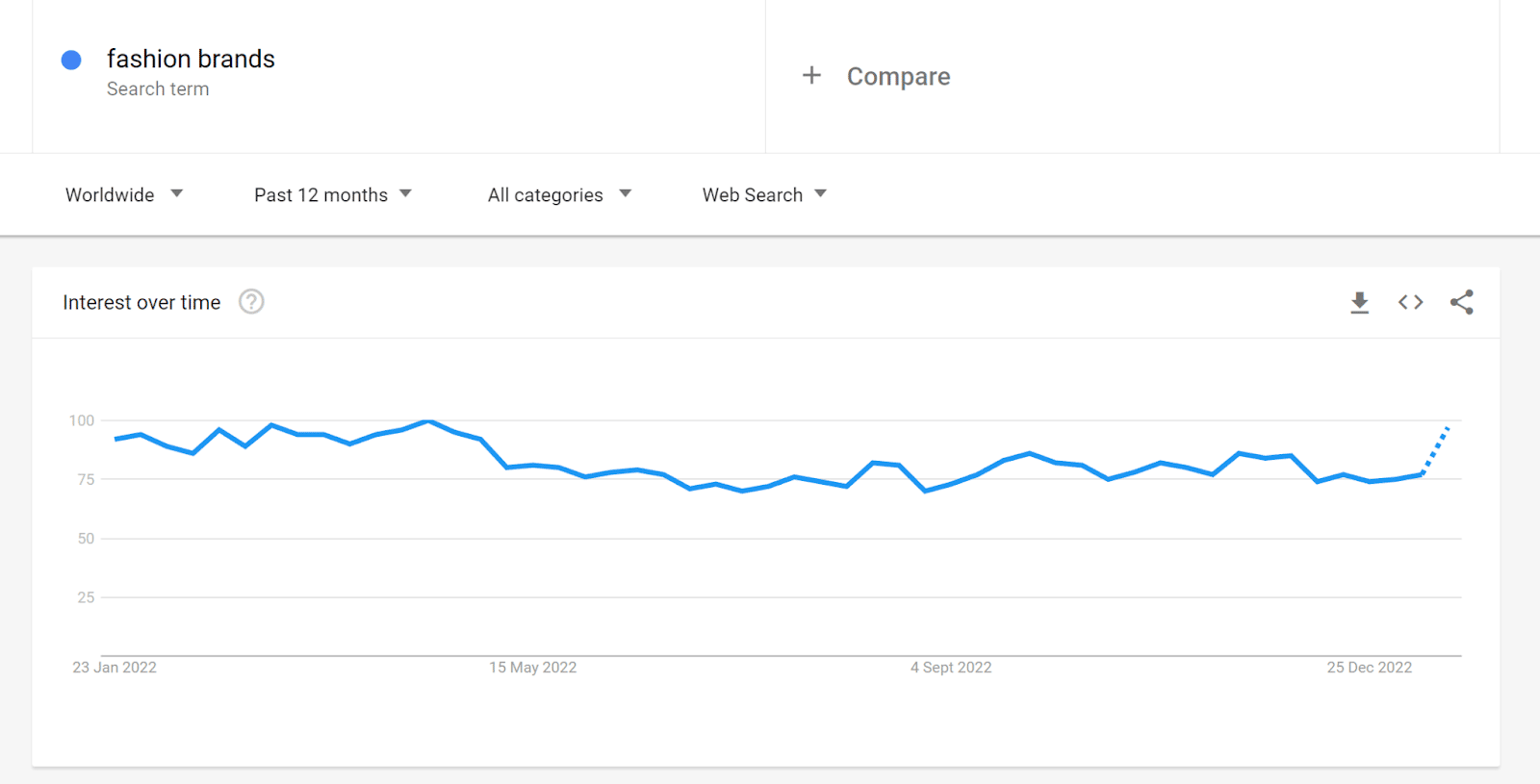This screenshot has height=784, width=1540.
Task: Edit the fashion brands search term
Action: click(191, 59)
